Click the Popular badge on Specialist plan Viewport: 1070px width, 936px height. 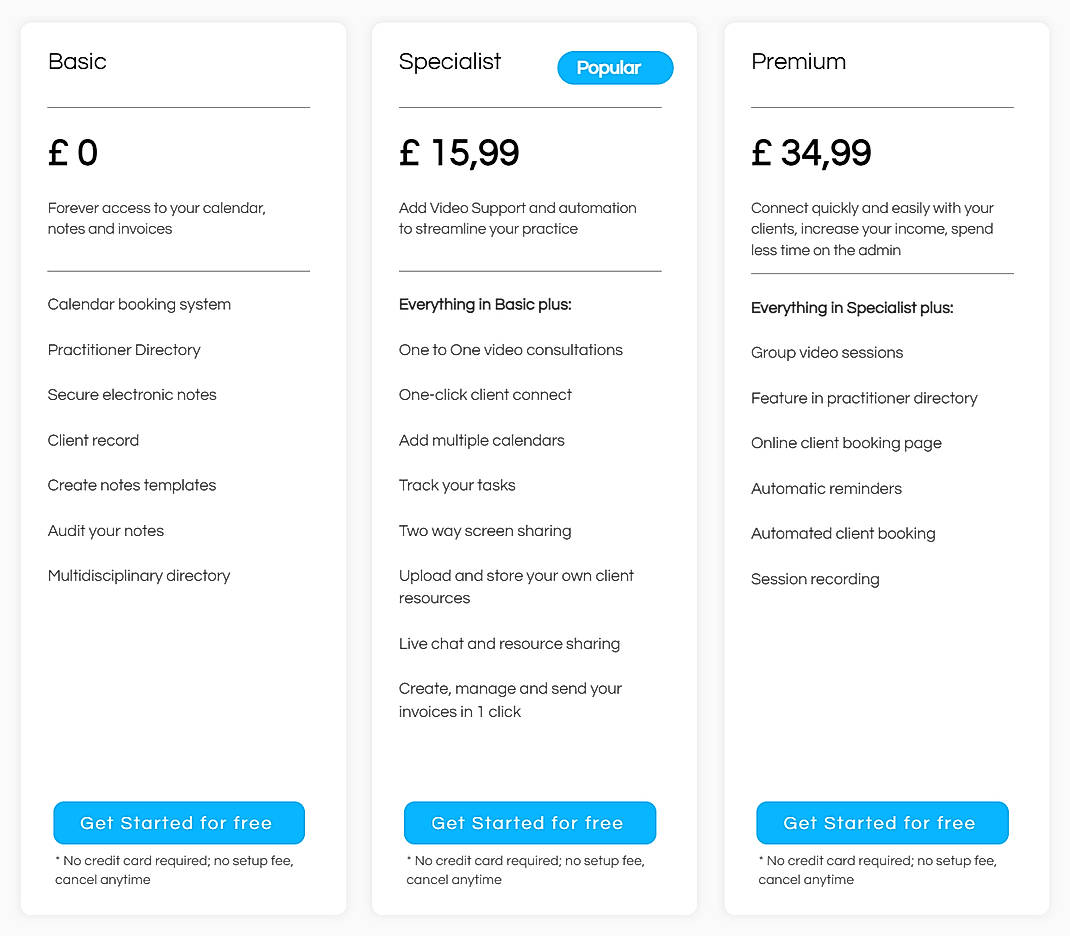click(615, 68)
